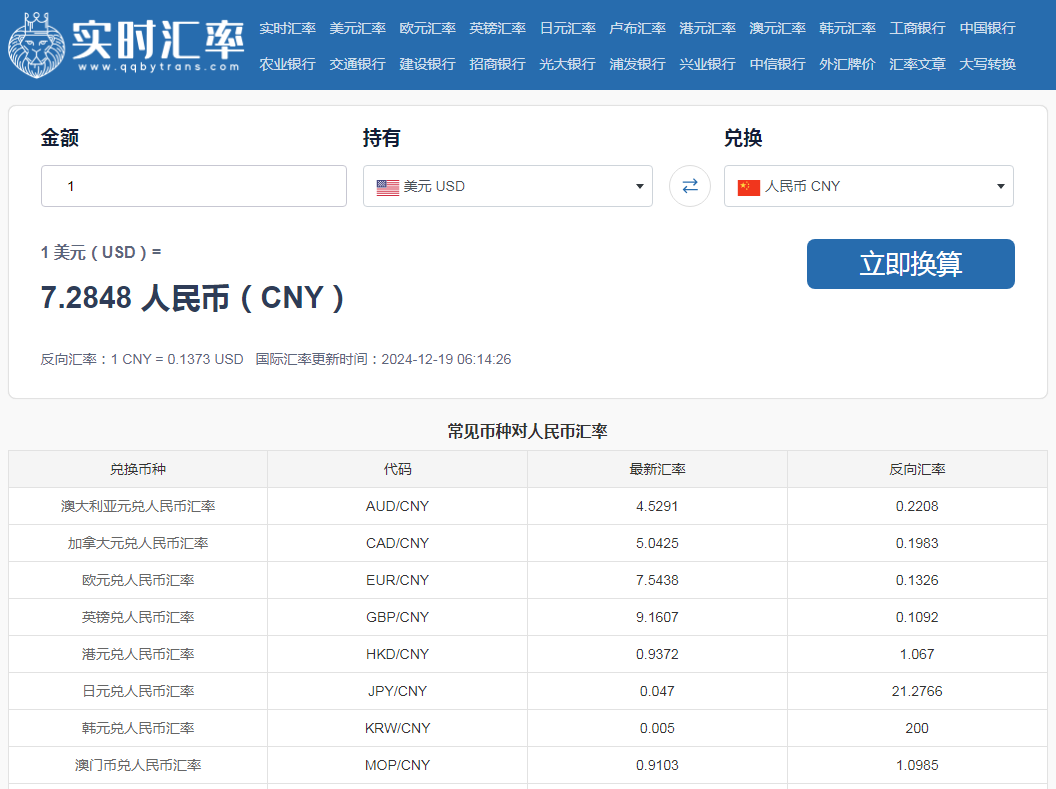Viewport: 1056px width, 789px height.
Task: Open the 工商银行 menu item
Action: click(x=916, y=28)
